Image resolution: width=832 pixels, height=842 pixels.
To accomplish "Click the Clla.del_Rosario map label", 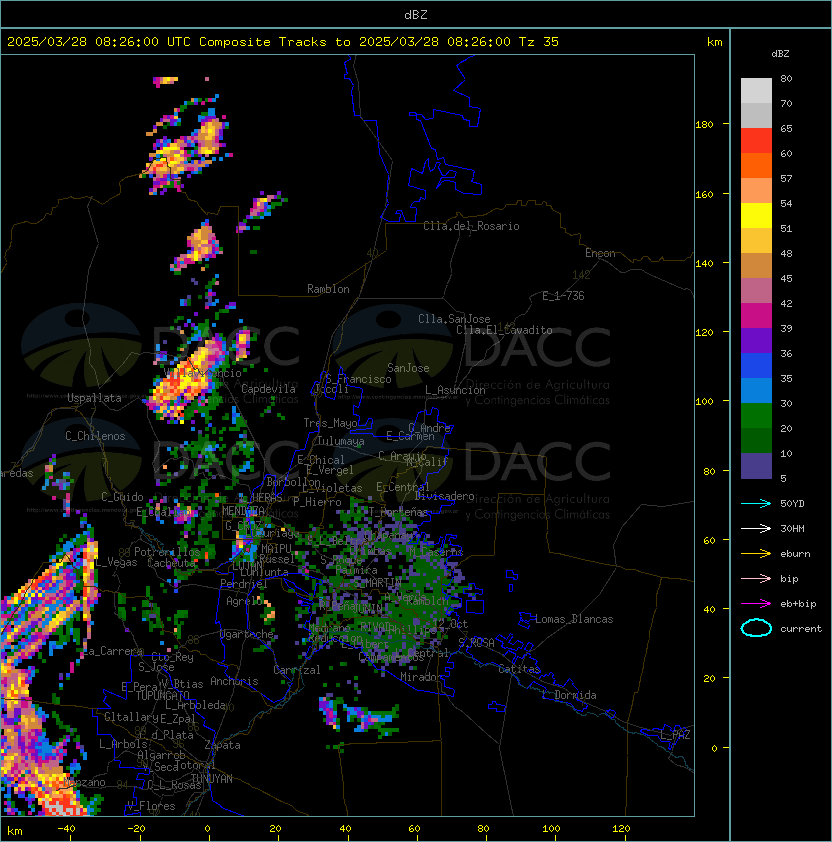I will click(x=471, y=226).
